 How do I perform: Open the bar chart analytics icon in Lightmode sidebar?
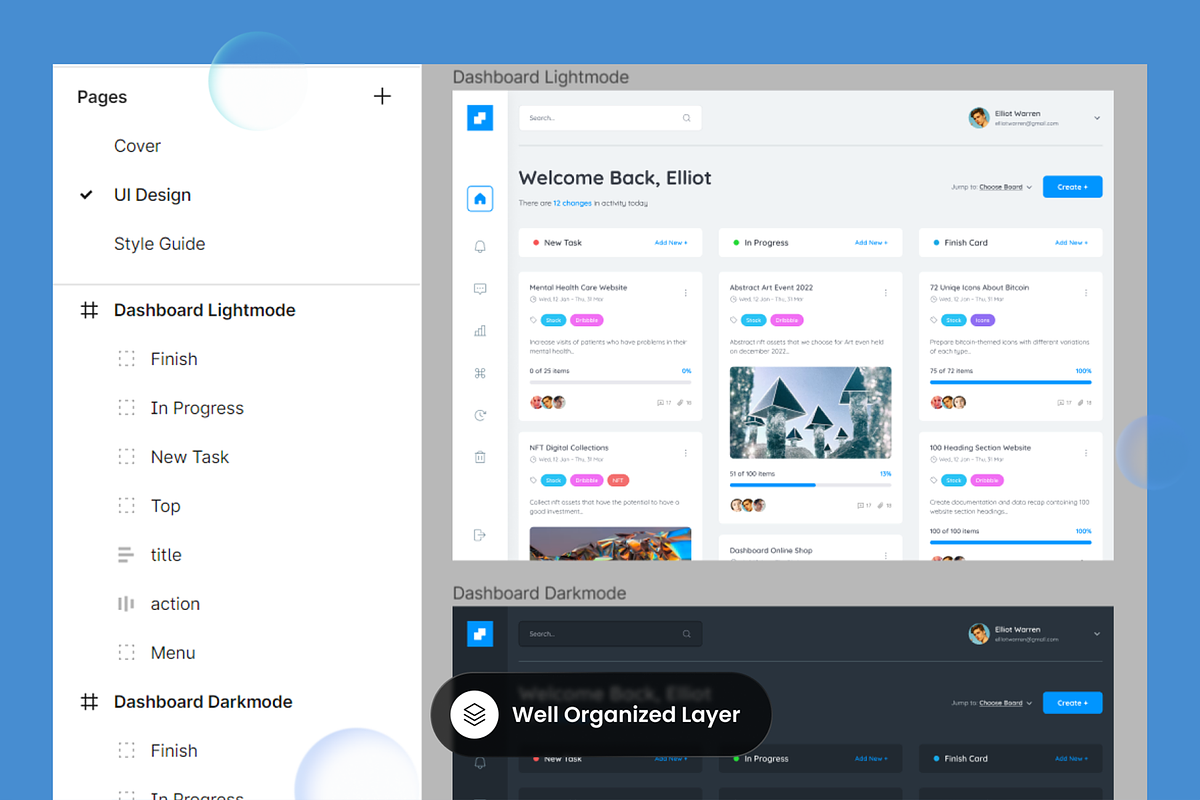coord(480,331)
